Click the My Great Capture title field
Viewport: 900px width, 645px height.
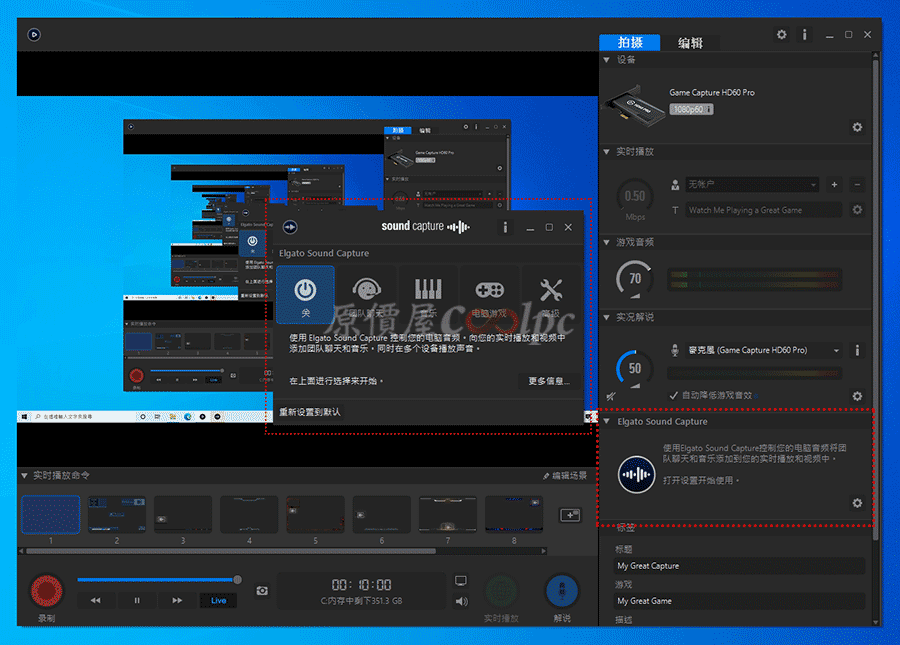pyautogui.click(x=739, y=566)
